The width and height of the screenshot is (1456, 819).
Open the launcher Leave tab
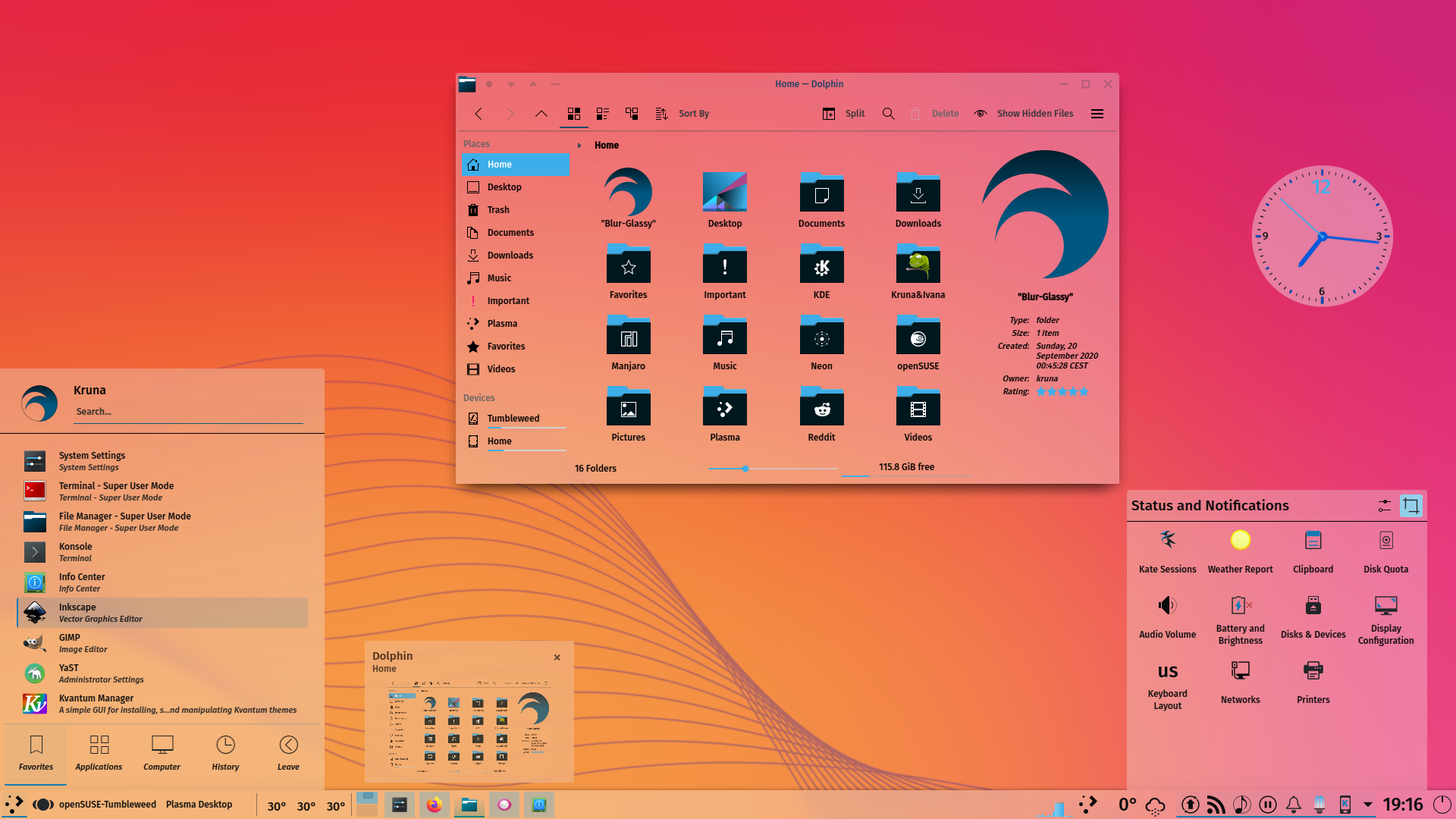[x=288, y=753]
